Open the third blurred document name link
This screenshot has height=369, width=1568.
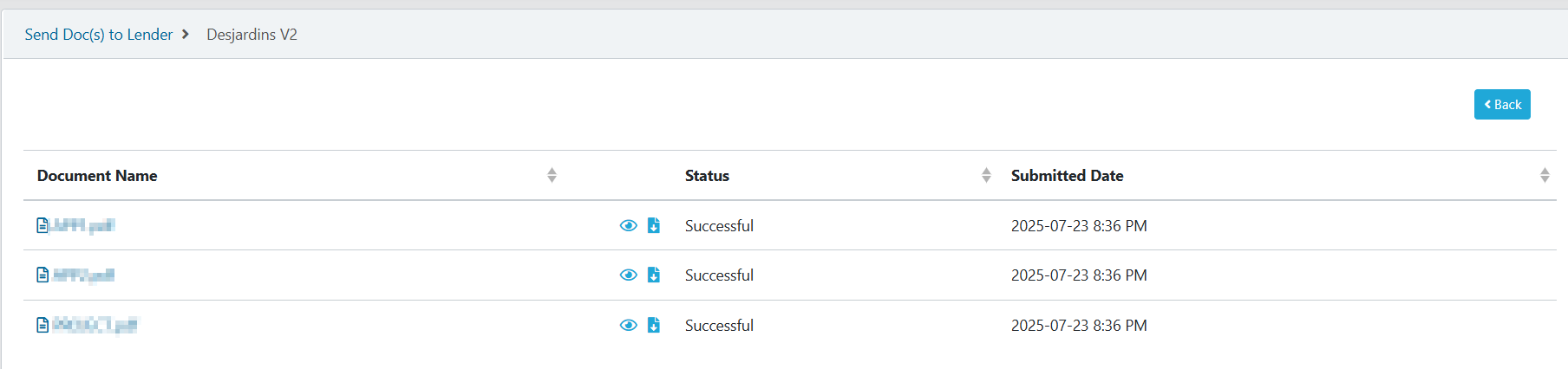94,325
